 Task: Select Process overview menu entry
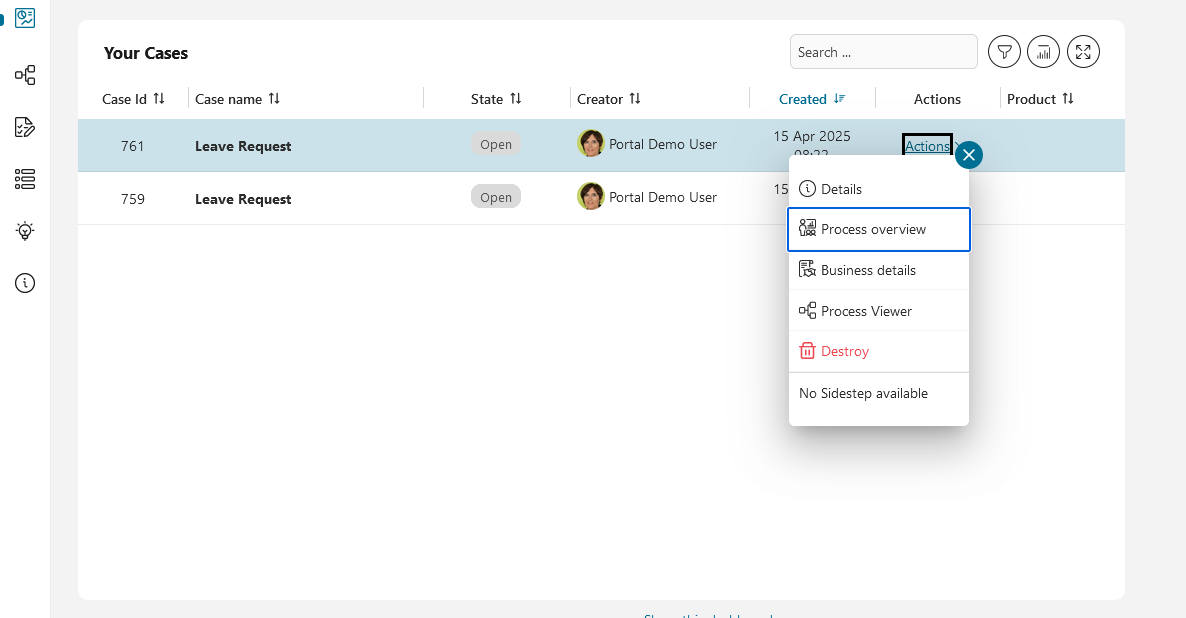879,229
